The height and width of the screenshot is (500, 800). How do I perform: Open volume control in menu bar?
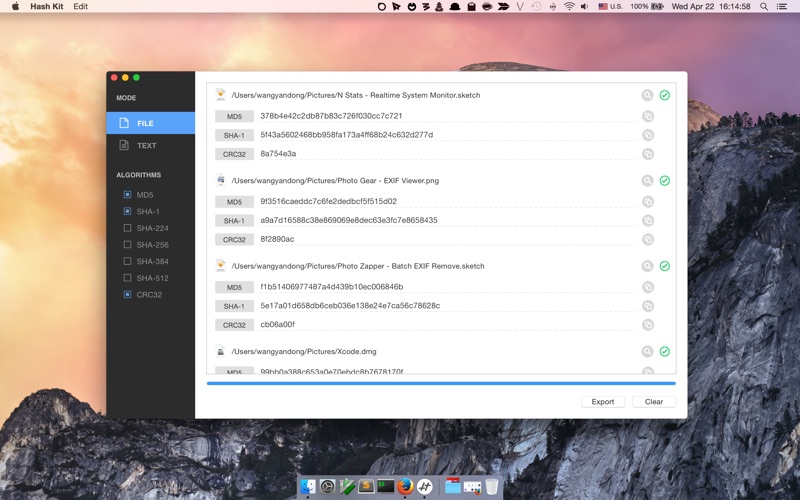pos(585,7)
